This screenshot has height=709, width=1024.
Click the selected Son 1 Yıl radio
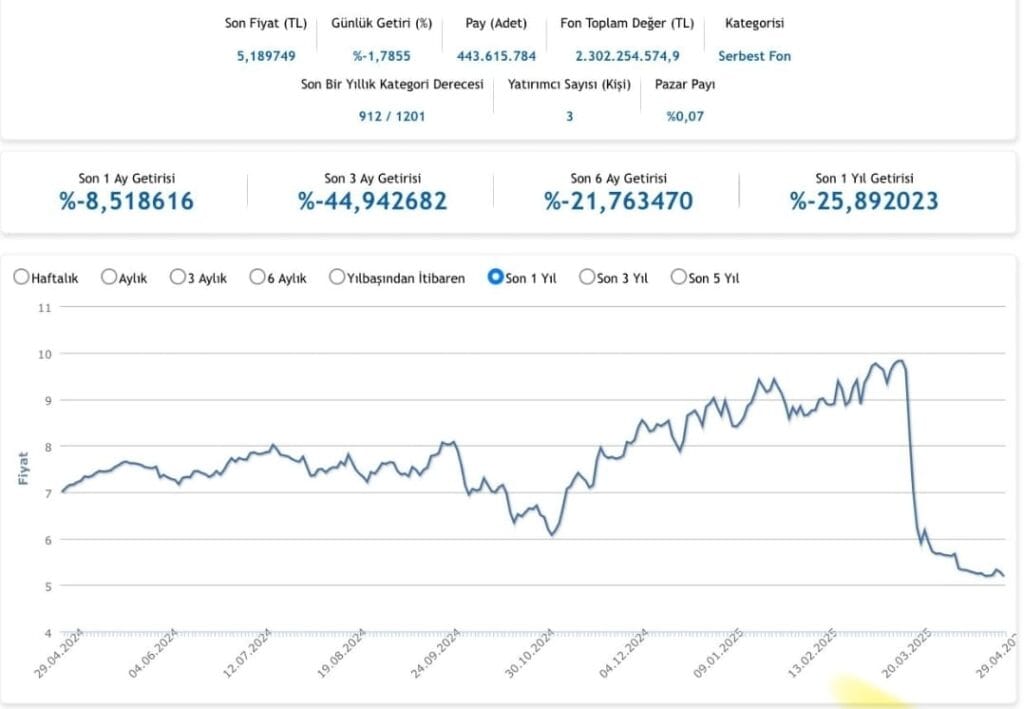tap(494, 278)
